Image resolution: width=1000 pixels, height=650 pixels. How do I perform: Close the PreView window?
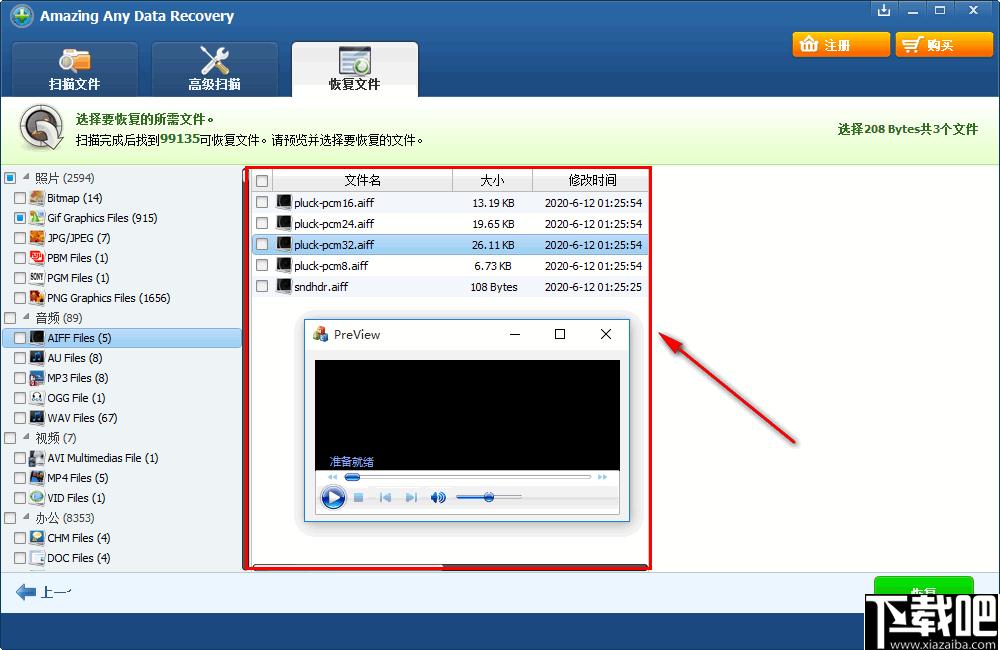(x=606, y=334)
